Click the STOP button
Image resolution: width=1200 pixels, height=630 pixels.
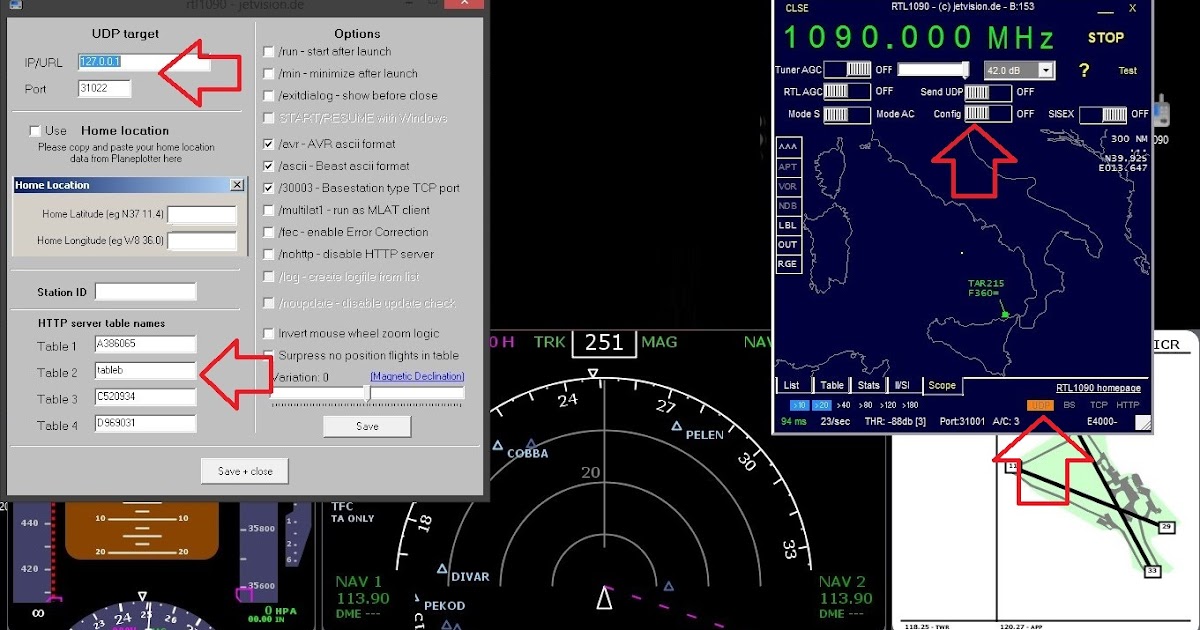click(1107, 36)
